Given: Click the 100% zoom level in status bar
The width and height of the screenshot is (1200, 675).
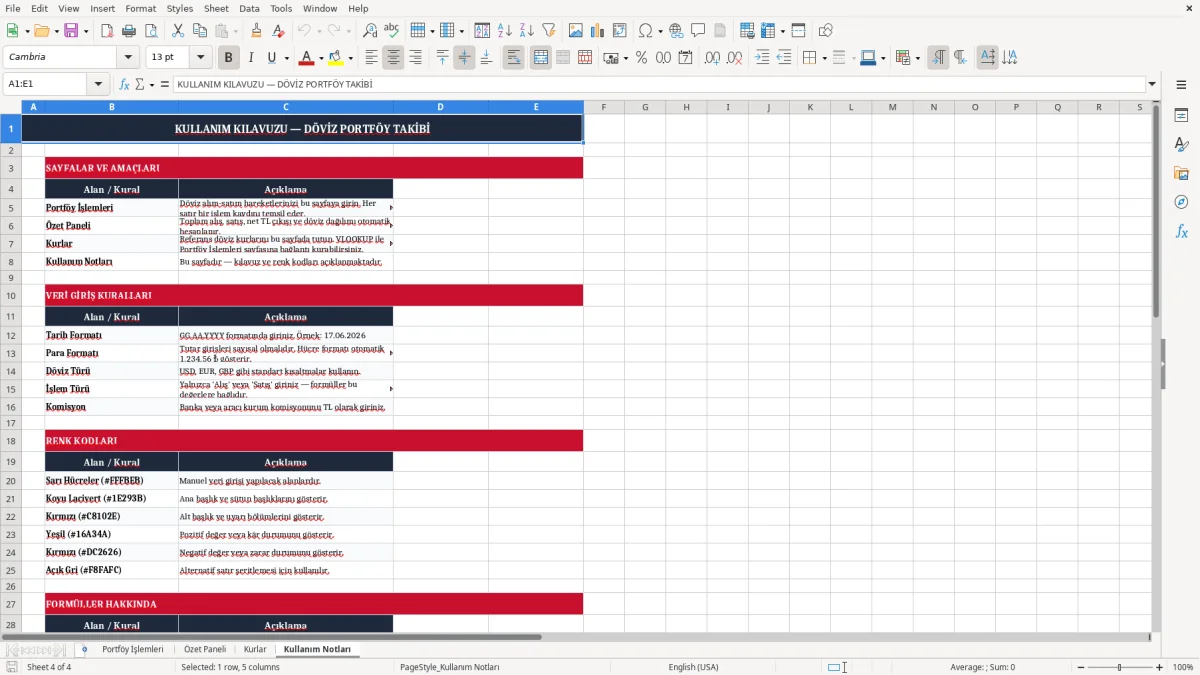Looking at the screenshot, I should [1183, 667].
